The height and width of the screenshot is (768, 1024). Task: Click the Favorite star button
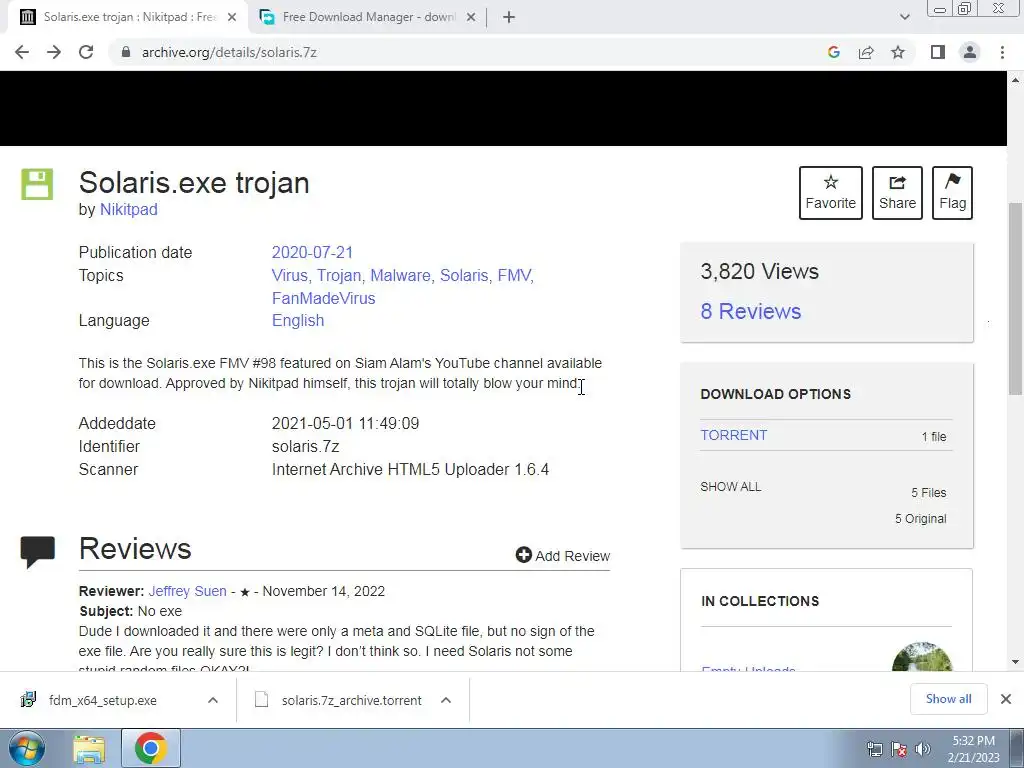[831, 193]
